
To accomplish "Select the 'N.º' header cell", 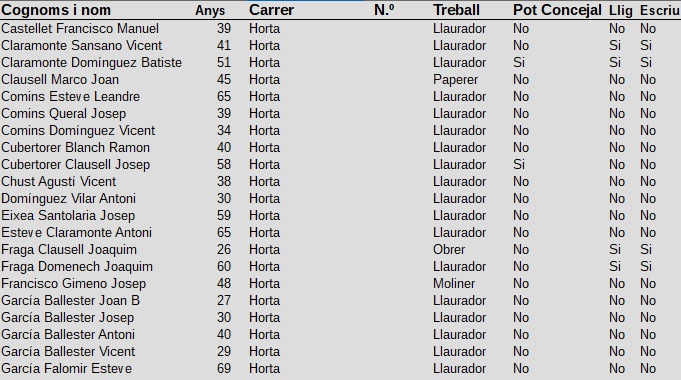I will pos(384,10).
